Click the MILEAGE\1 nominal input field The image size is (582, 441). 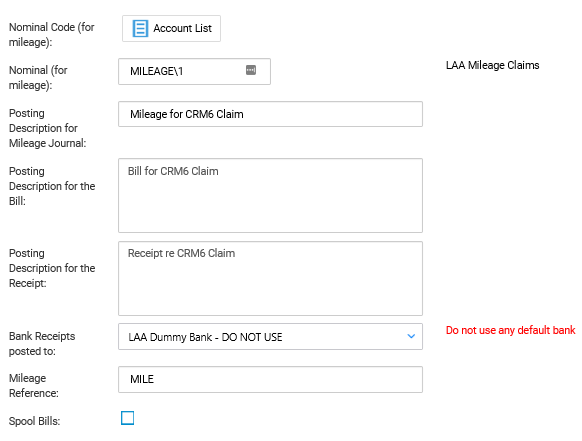(194, 71)
